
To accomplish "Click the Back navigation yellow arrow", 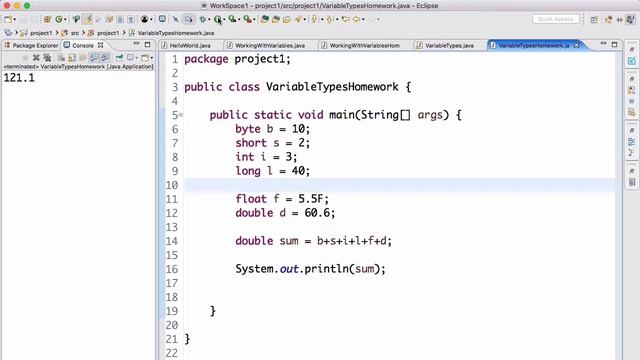I will 356,19.
